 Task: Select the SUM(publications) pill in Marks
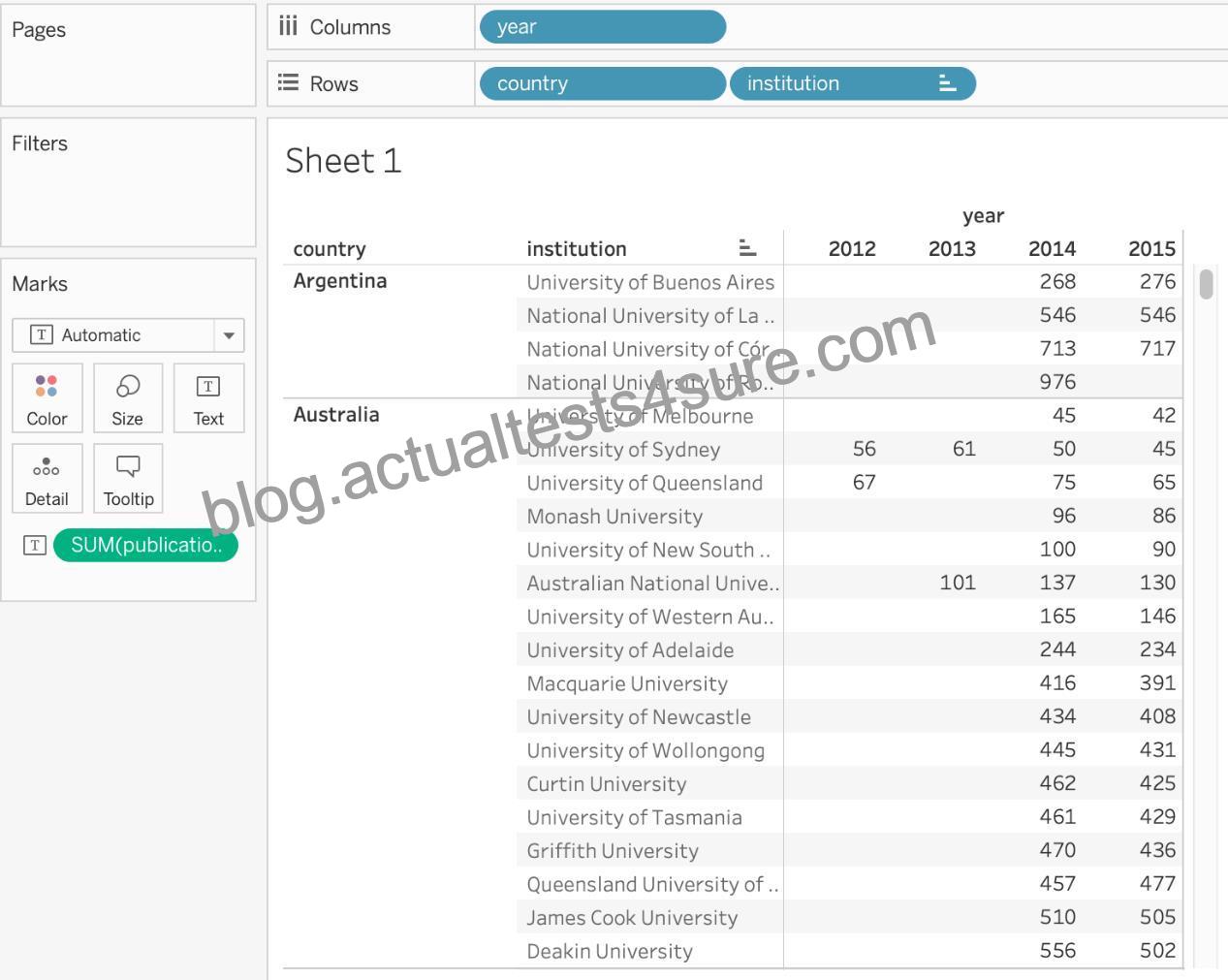pos(146,545)
